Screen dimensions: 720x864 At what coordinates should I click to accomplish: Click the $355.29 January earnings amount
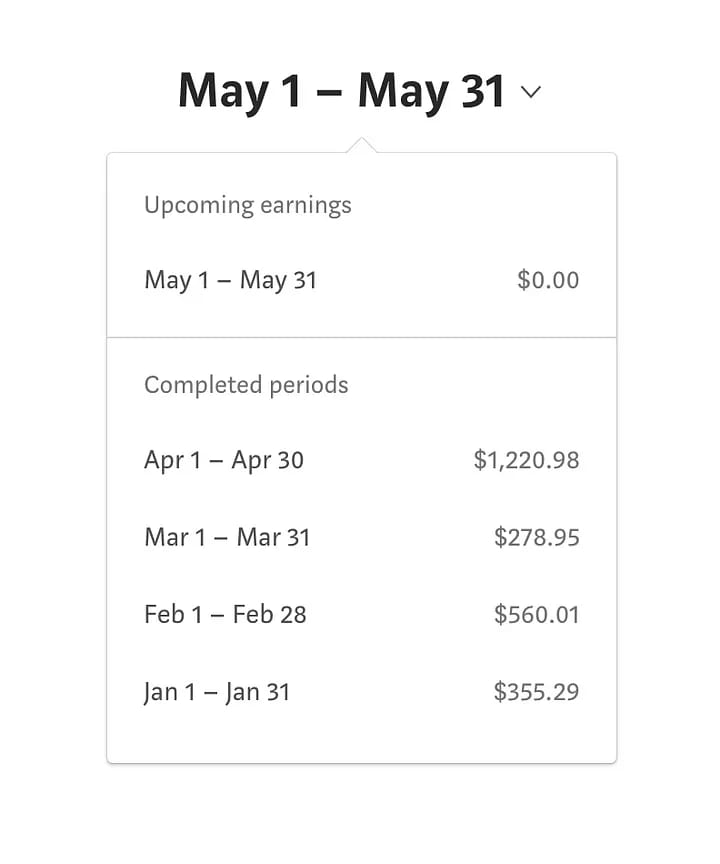[x=537, y=692]
